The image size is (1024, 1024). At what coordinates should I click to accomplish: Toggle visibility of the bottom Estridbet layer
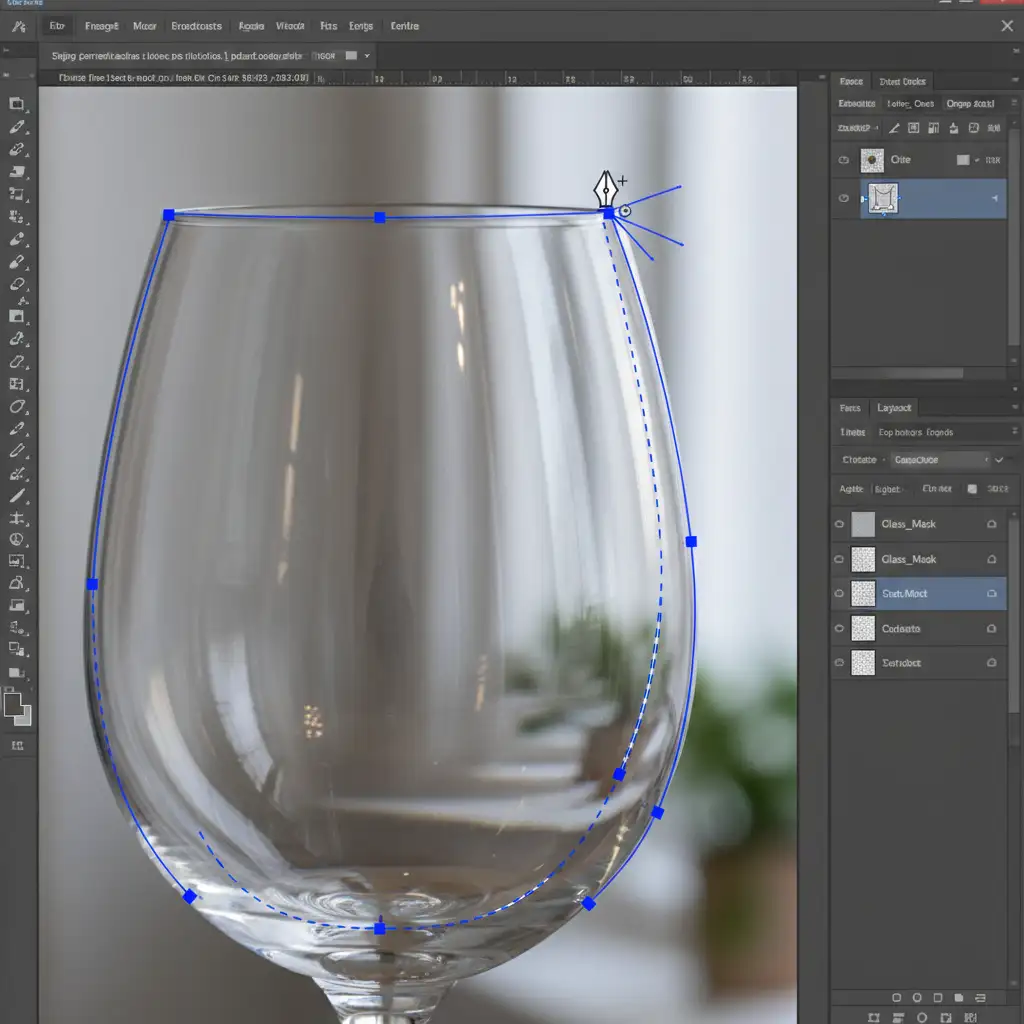click(x=839, y=663)
